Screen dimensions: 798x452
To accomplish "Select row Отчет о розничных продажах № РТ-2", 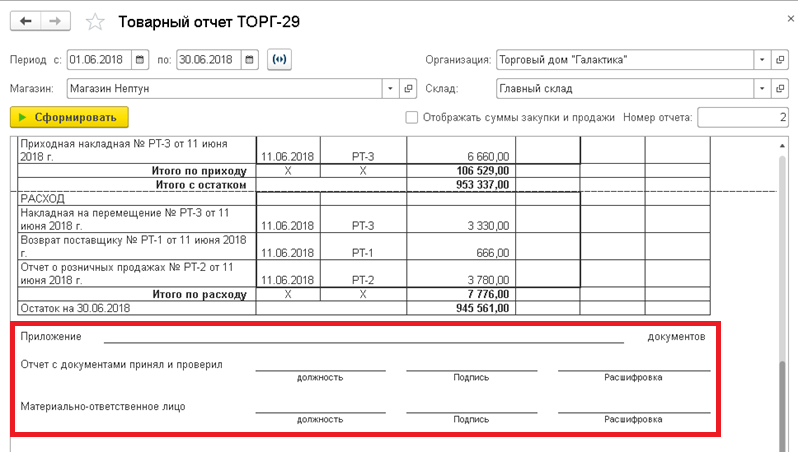I will click(136, 274).
